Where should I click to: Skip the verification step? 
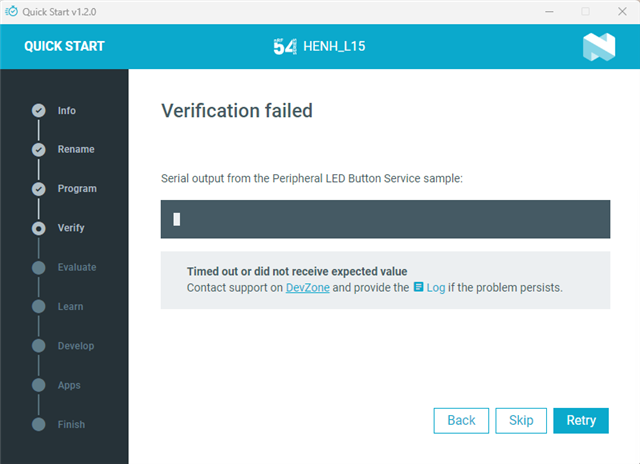(x=521, y=420)
